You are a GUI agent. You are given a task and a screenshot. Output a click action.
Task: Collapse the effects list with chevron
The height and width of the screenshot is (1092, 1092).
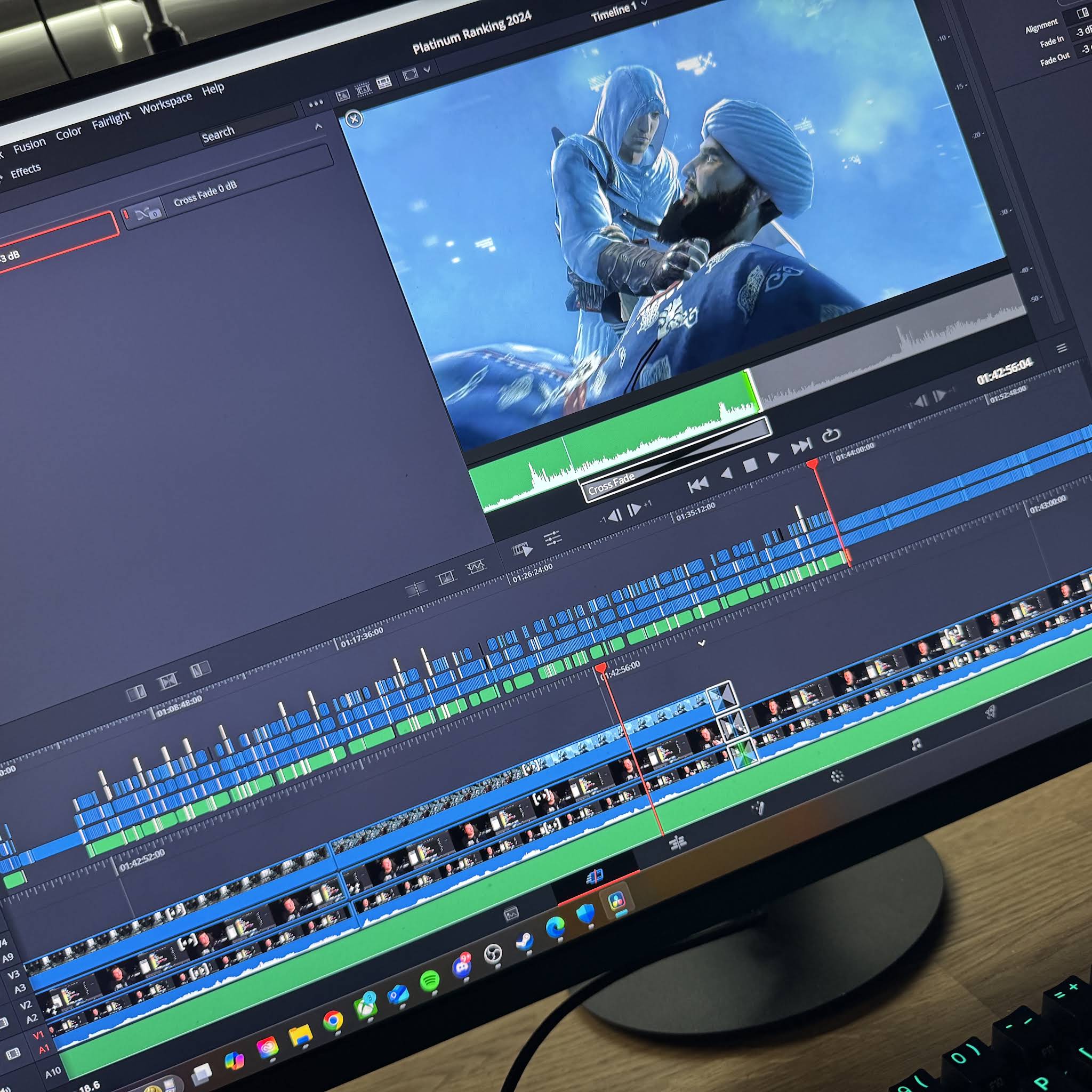coord(319,126)
